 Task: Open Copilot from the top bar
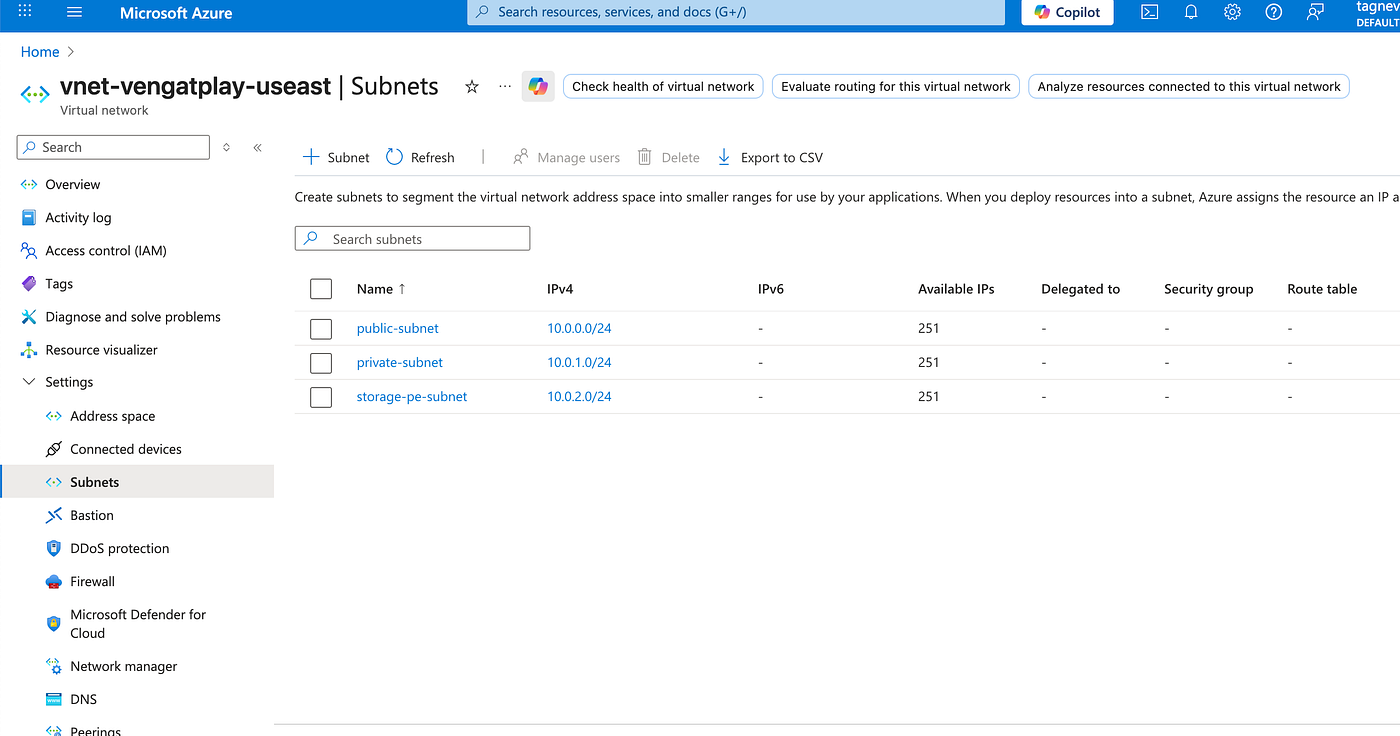coord(1067,12)
